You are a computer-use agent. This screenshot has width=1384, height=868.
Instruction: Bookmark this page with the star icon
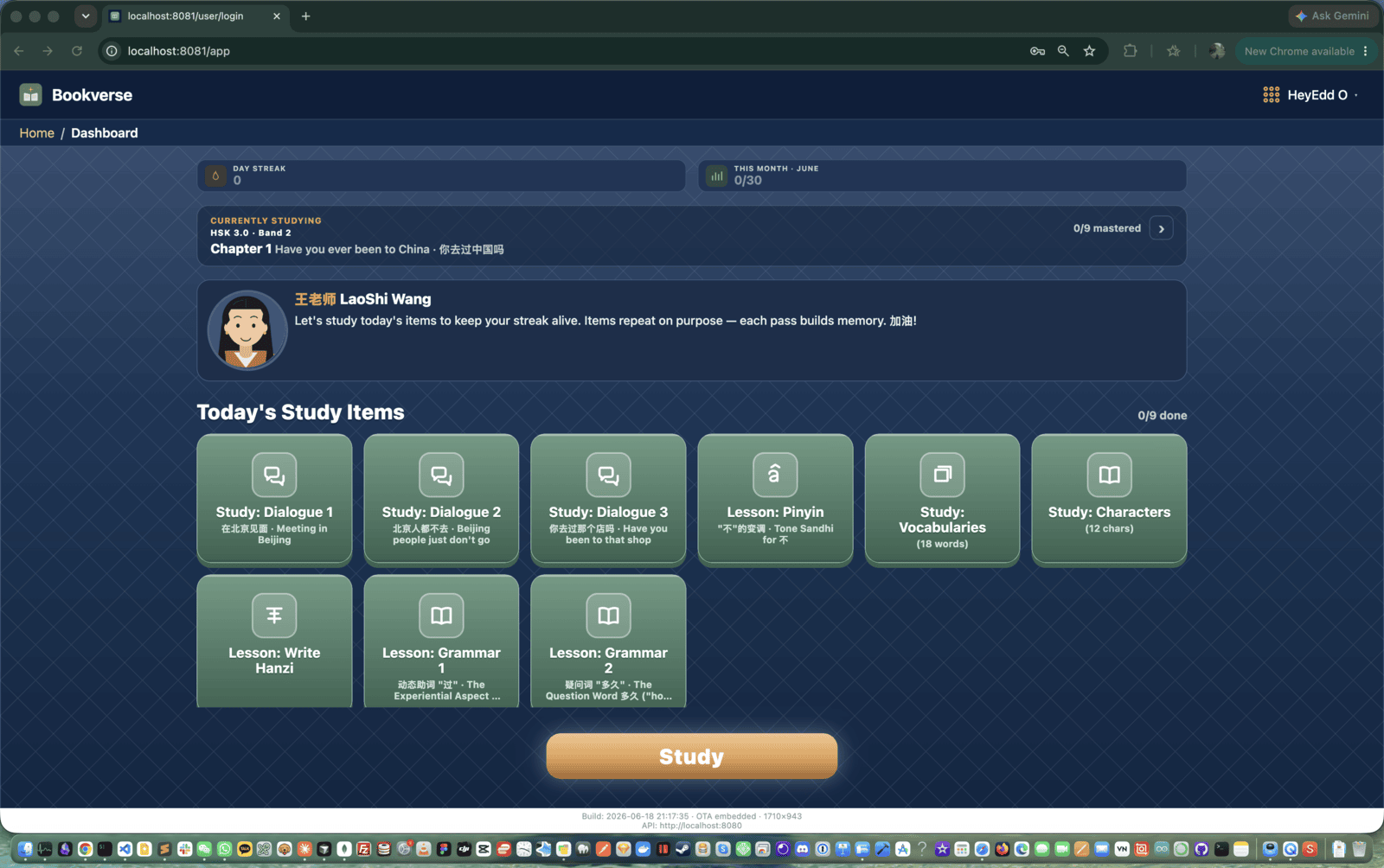(x=1089, y=51)
